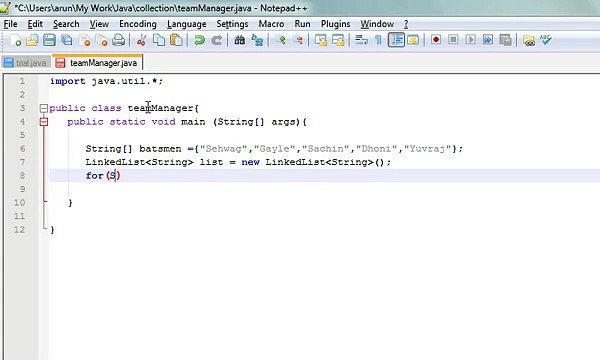
Task: Create a new document using toolbar icon
Action: 15,40
